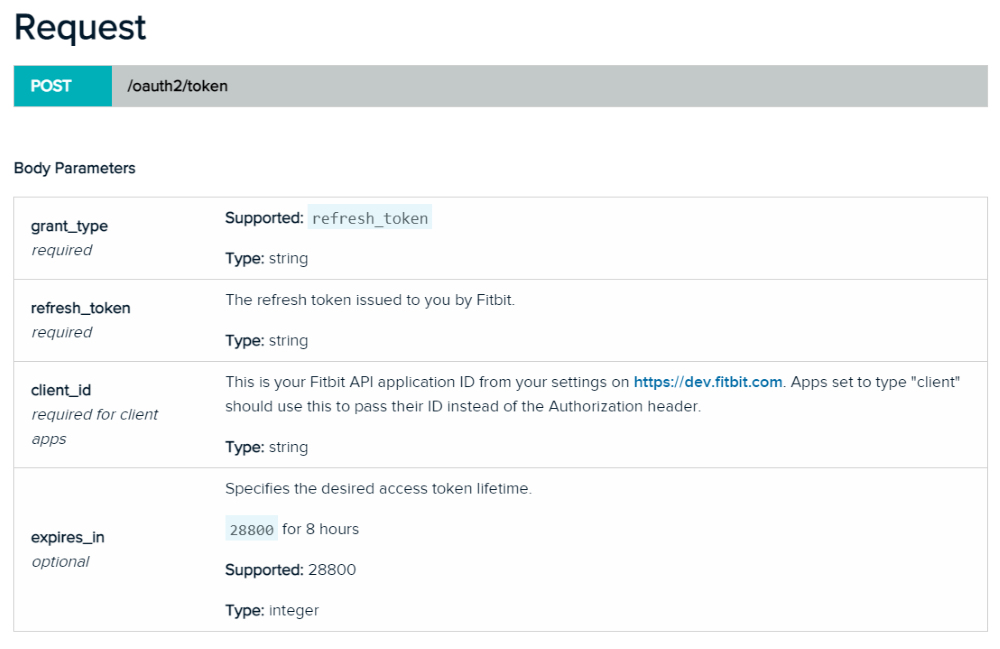Select the /oauth2/token endpoint path
This screenshot has width=1000, height=649.
[x=177, y=86]
